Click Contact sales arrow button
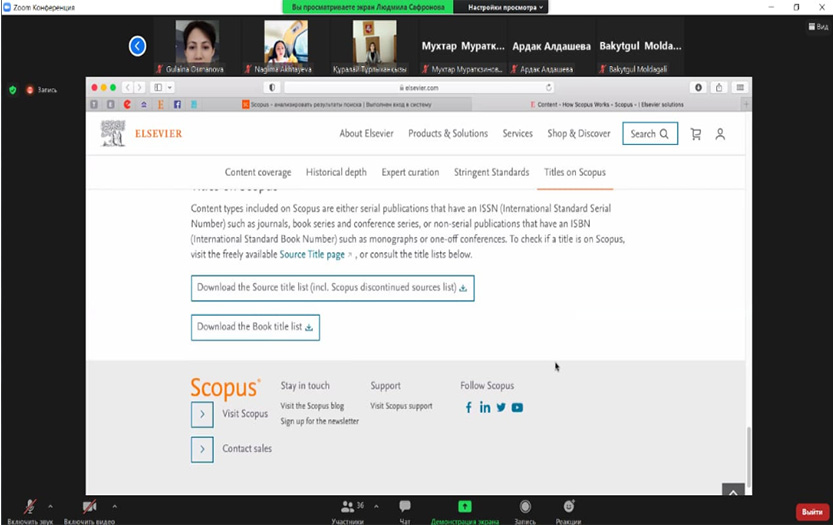833x525 pixels. (x=202, y=449)
